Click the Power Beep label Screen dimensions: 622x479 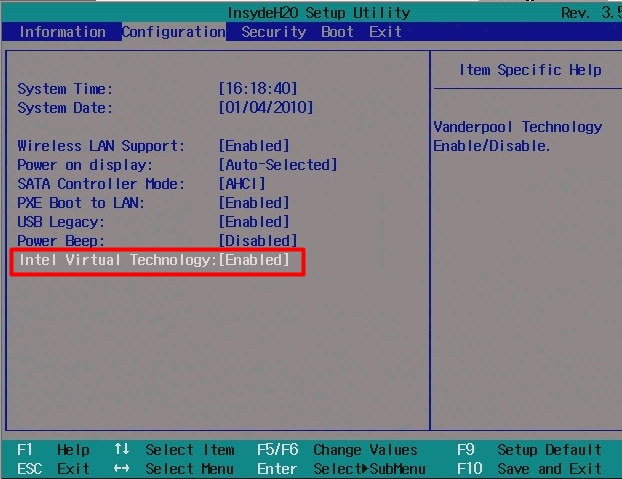pos(61,241)
